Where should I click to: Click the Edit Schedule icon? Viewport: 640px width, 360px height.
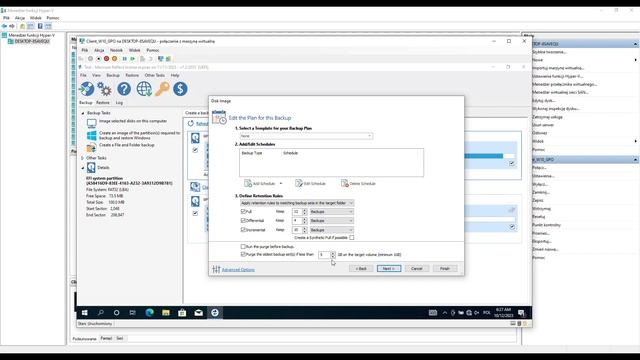pyautogui.click(x=299, y=183)
